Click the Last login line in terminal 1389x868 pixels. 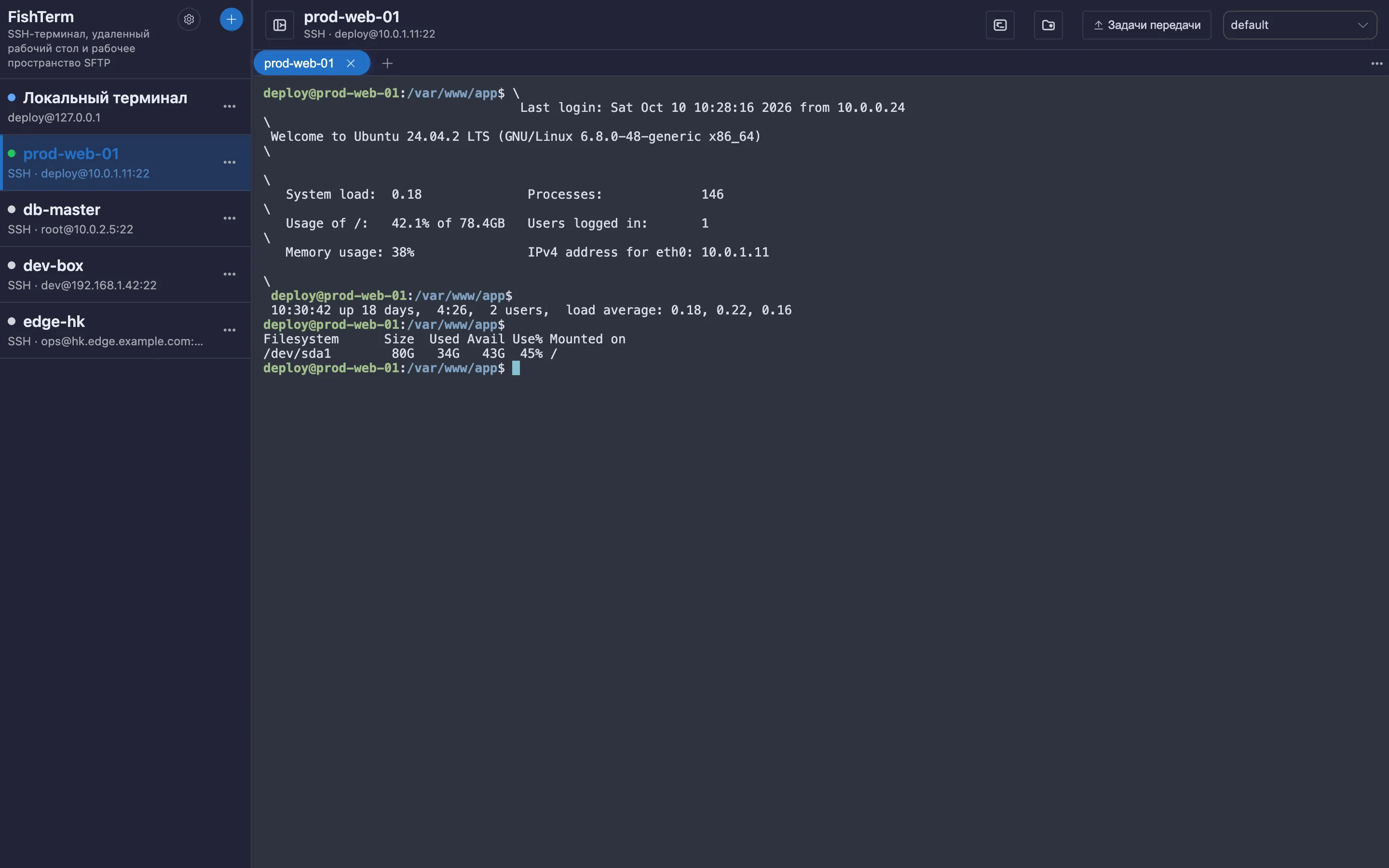coord(712,108)
